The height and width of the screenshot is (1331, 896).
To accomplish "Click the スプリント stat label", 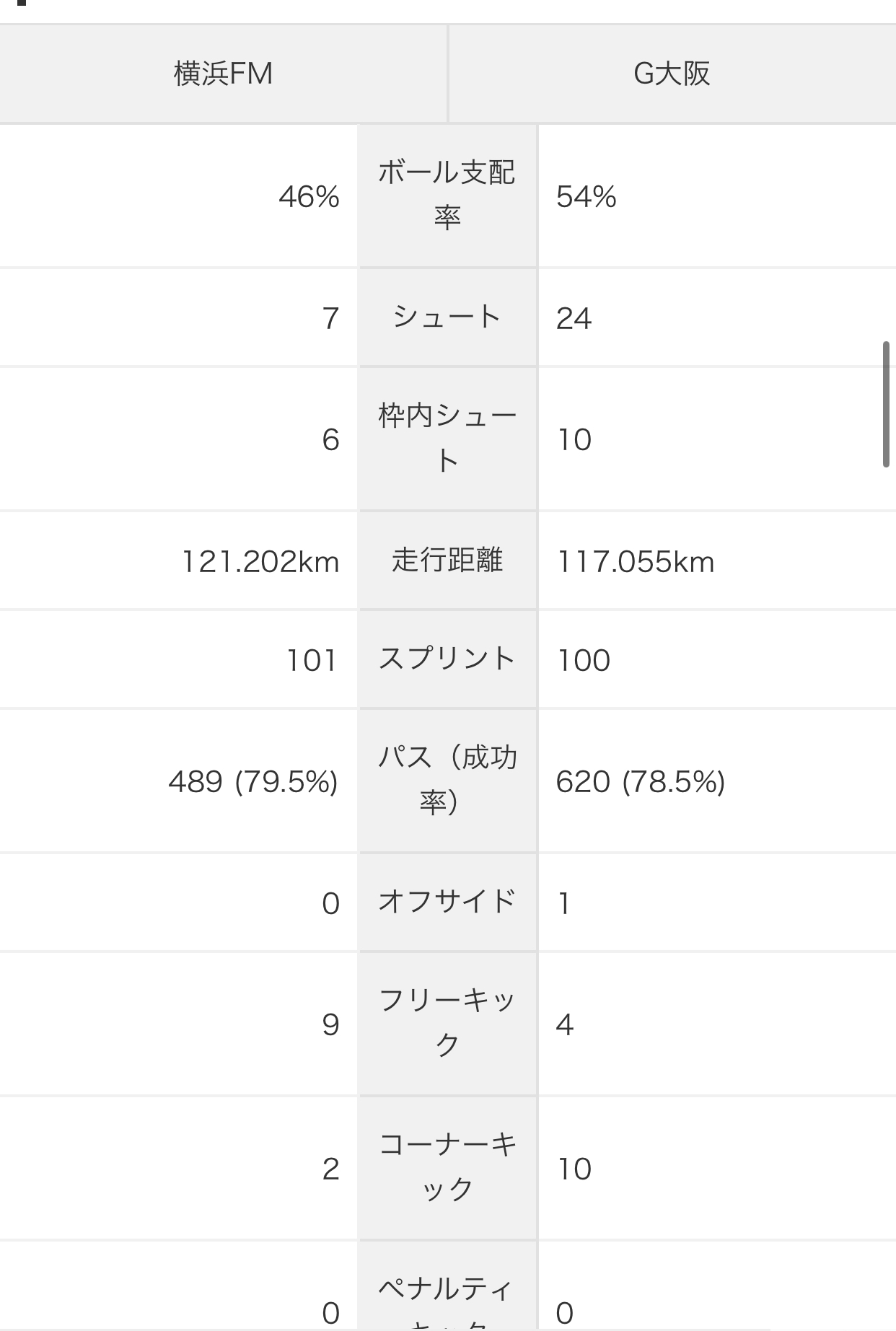I will click(x=447, y=659).
